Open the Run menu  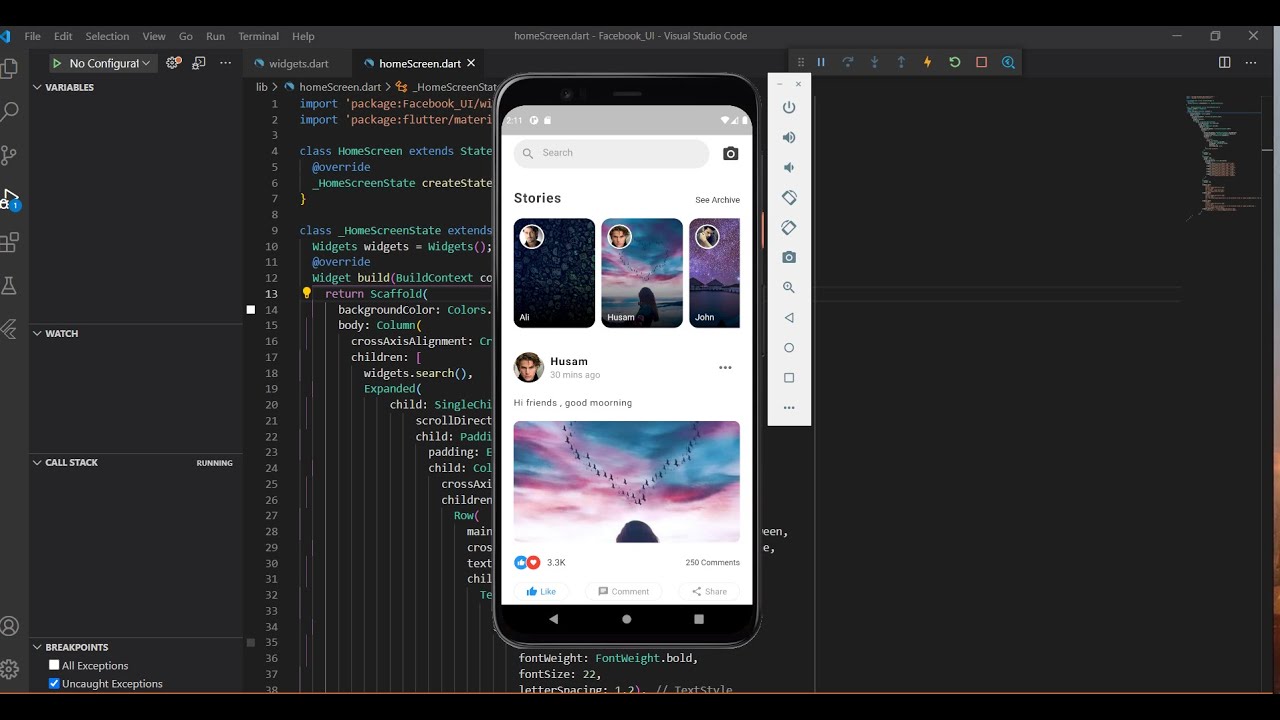(x=216, y=36)
